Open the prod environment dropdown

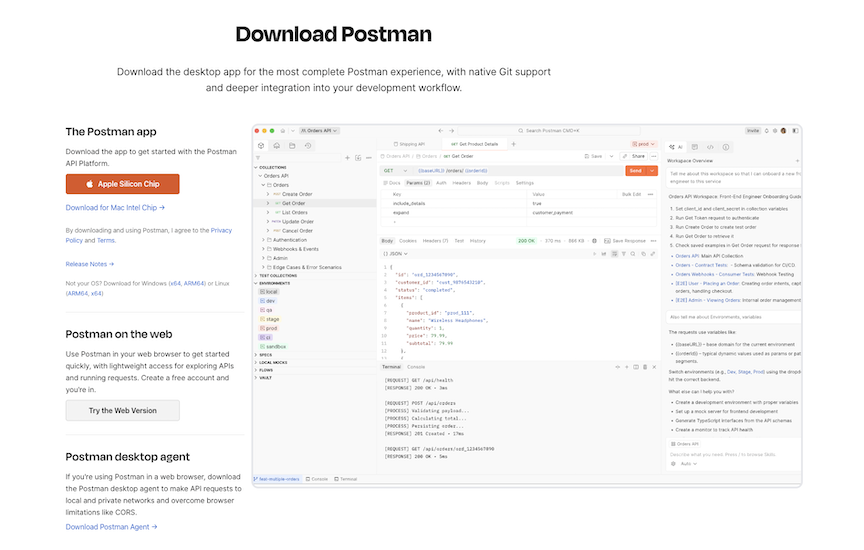coord(643,144)
